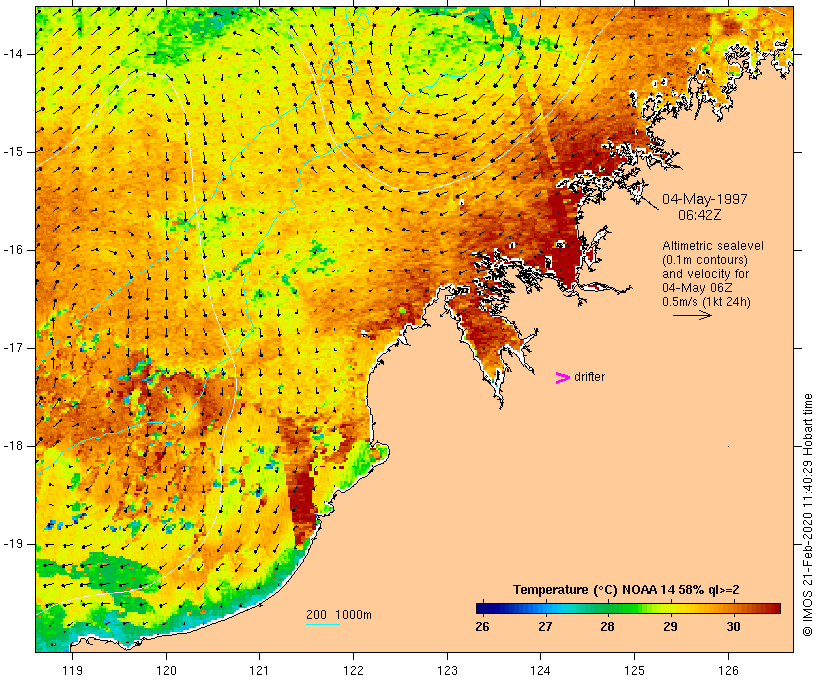The image size is (820, 680).
Task: Click the 'Temperature (°C) NOAA 14 58% ql>=2' title
Action: (x=626, y=590)
